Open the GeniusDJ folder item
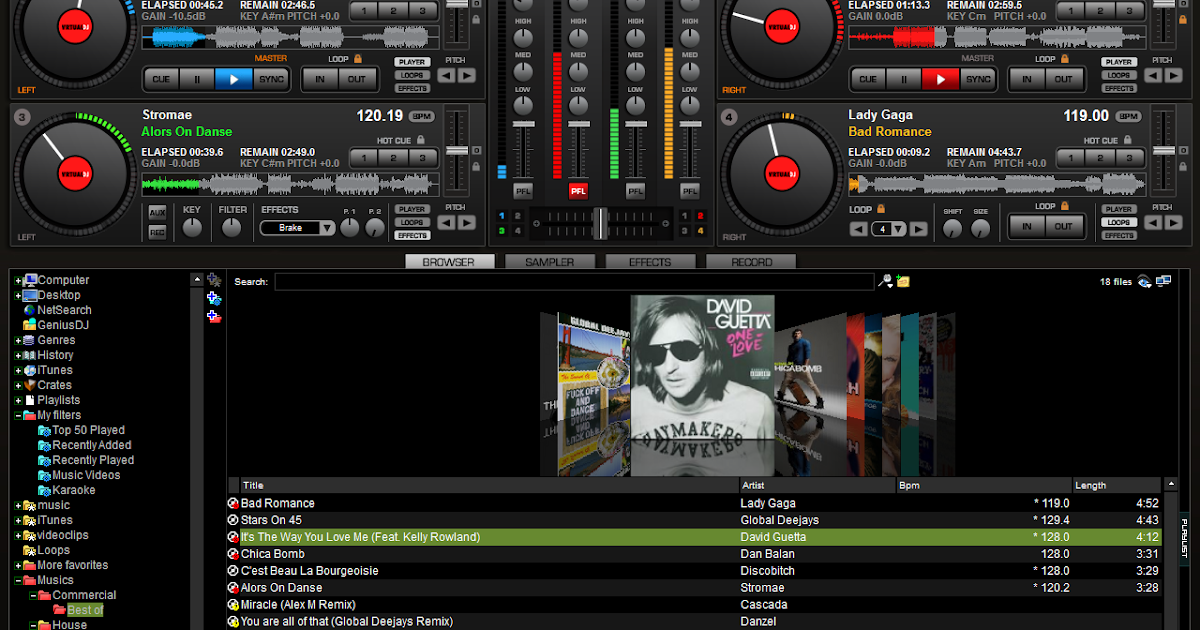1200x630 pixels. click(56, 325)
